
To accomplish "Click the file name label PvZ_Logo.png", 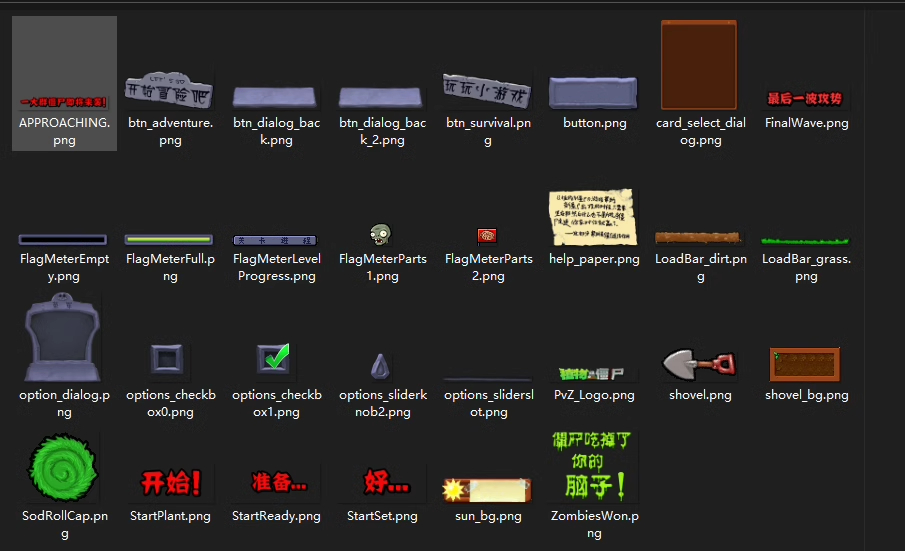I will (x=594, y=395).
